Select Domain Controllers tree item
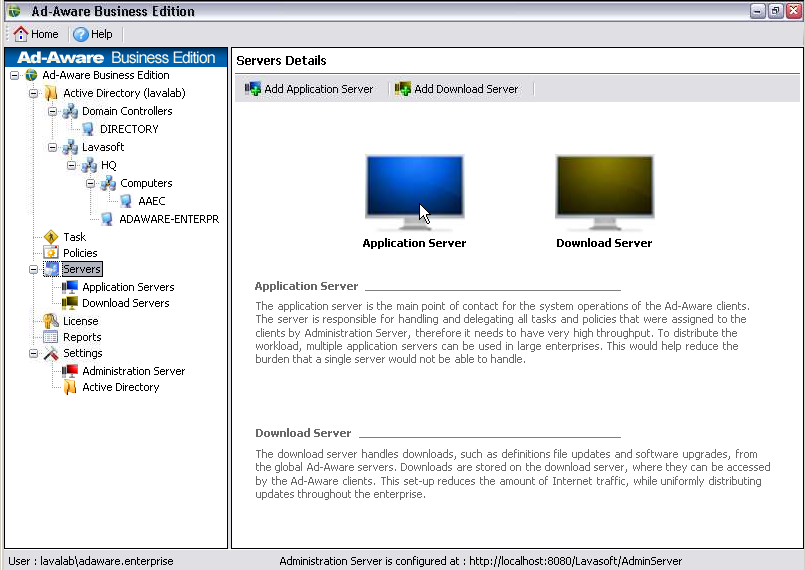This screenshot has height=570, width=805. tap(127, 111)
